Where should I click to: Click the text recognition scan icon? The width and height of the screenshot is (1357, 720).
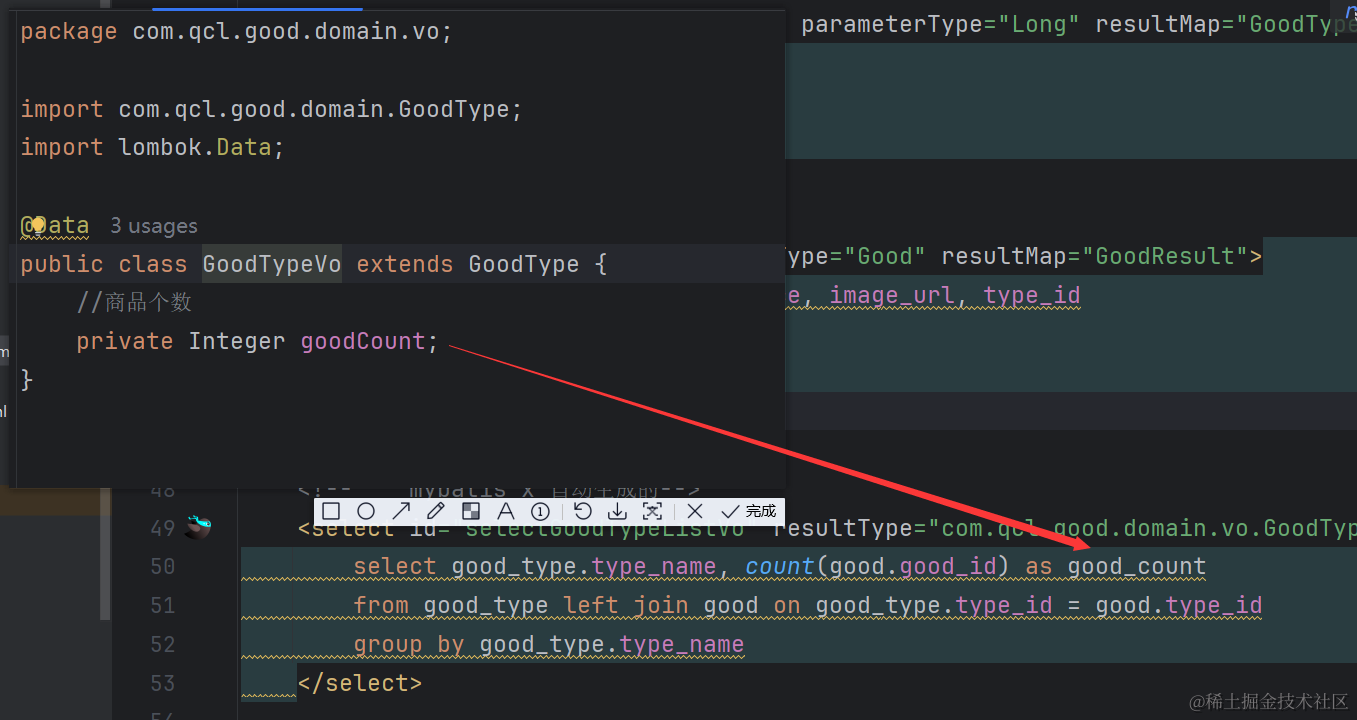pos(652,511)
